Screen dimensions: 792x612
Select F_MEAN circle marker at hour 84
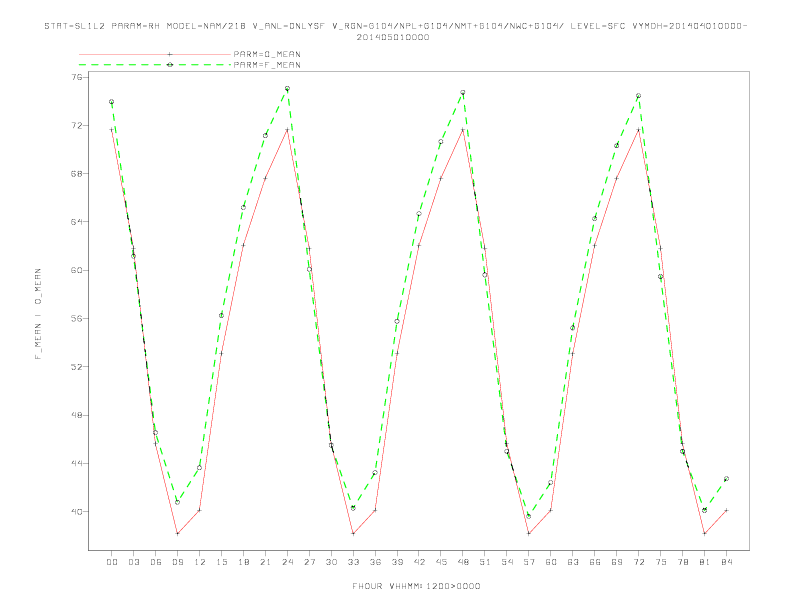point(726,478)
